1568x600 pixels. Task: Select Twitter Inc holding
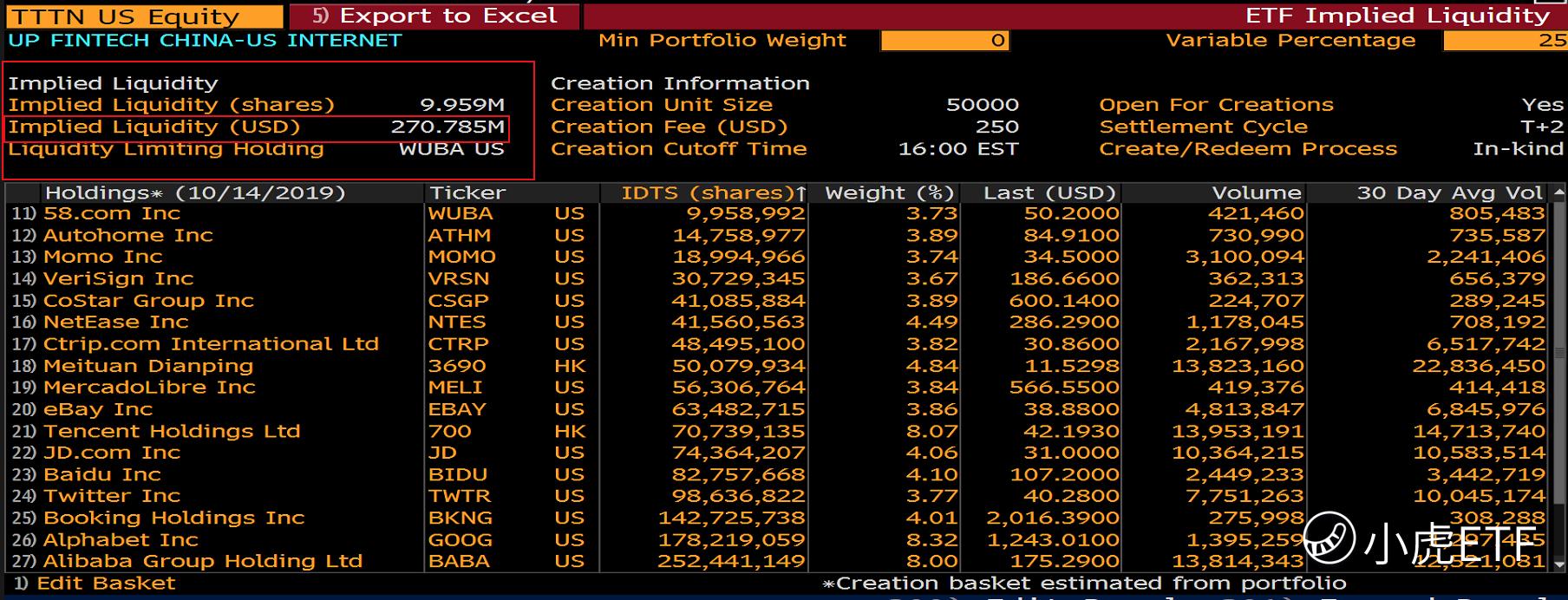(x=777, y=496)
